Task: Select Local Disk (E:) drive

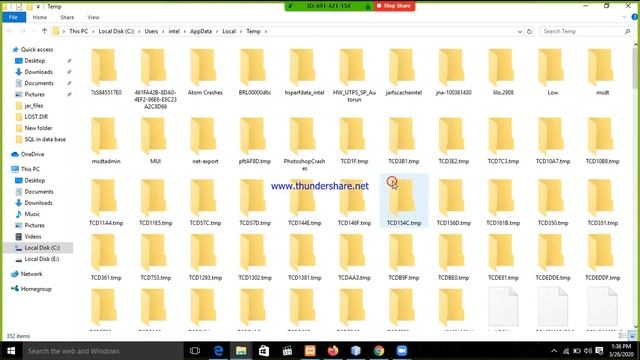Action: pos(41,259)
